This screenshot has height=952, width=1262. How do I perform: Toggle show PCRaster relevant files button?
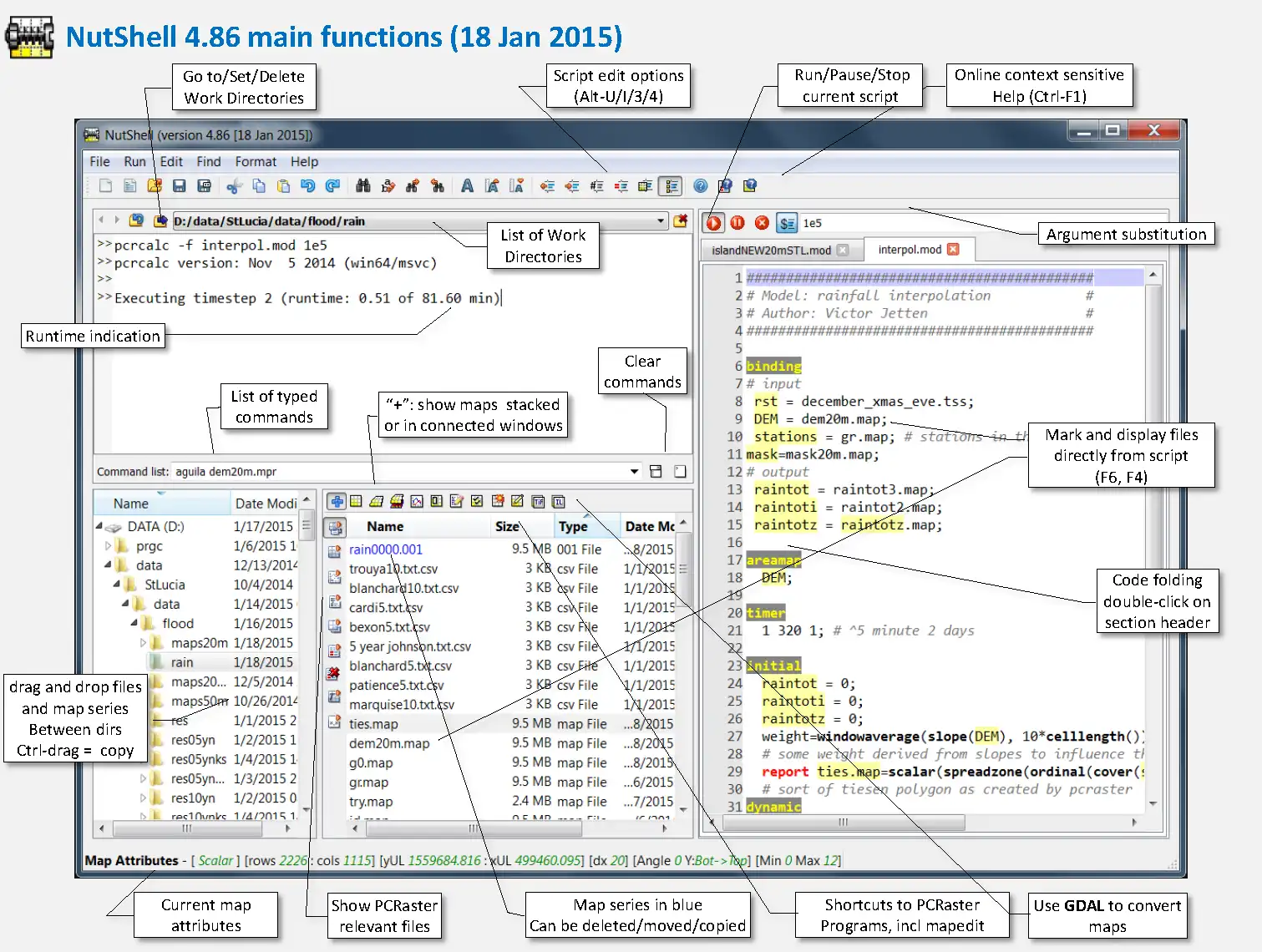336,528
